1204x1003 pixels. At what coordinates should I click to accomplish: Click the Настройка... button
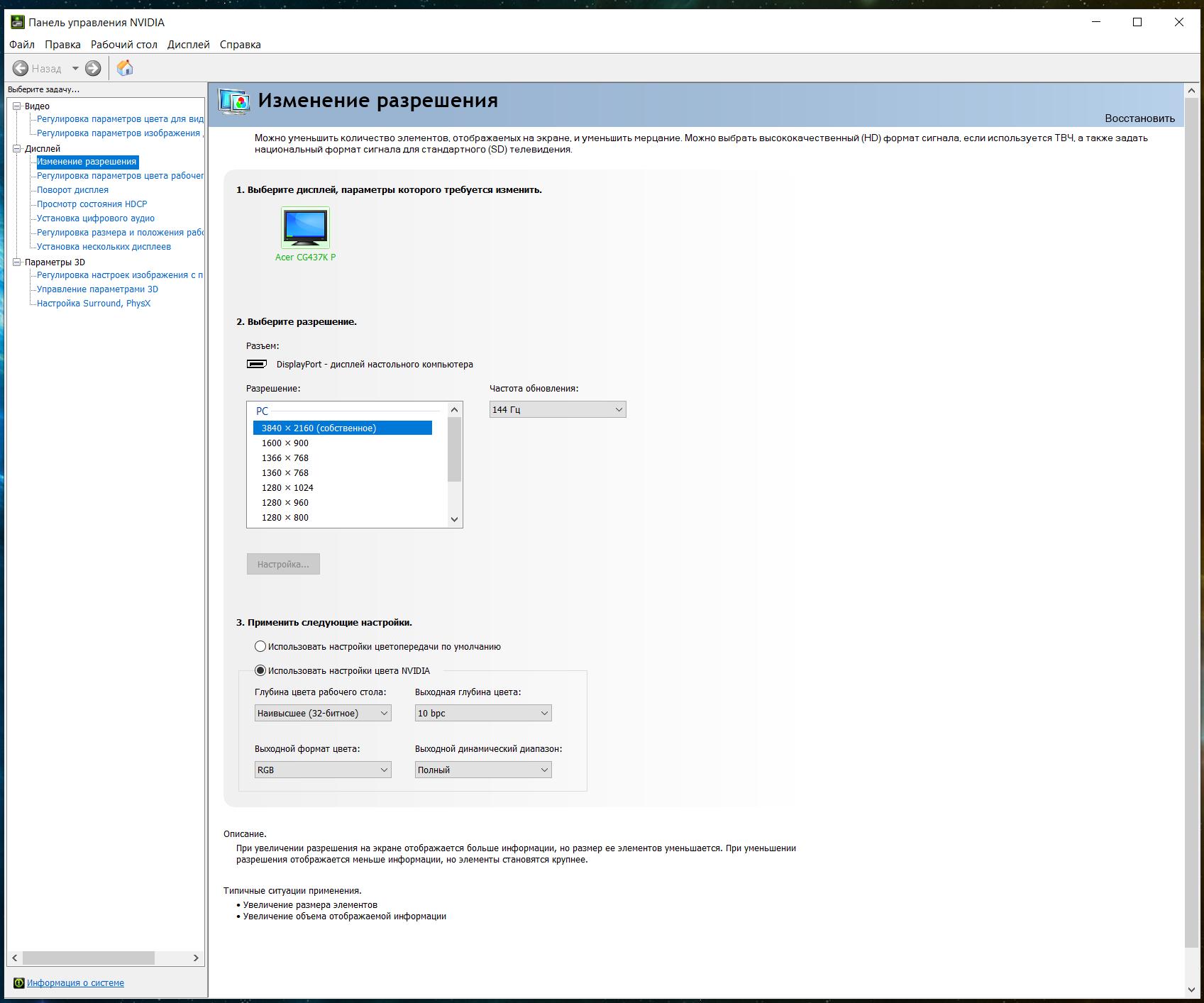[283, 565]
